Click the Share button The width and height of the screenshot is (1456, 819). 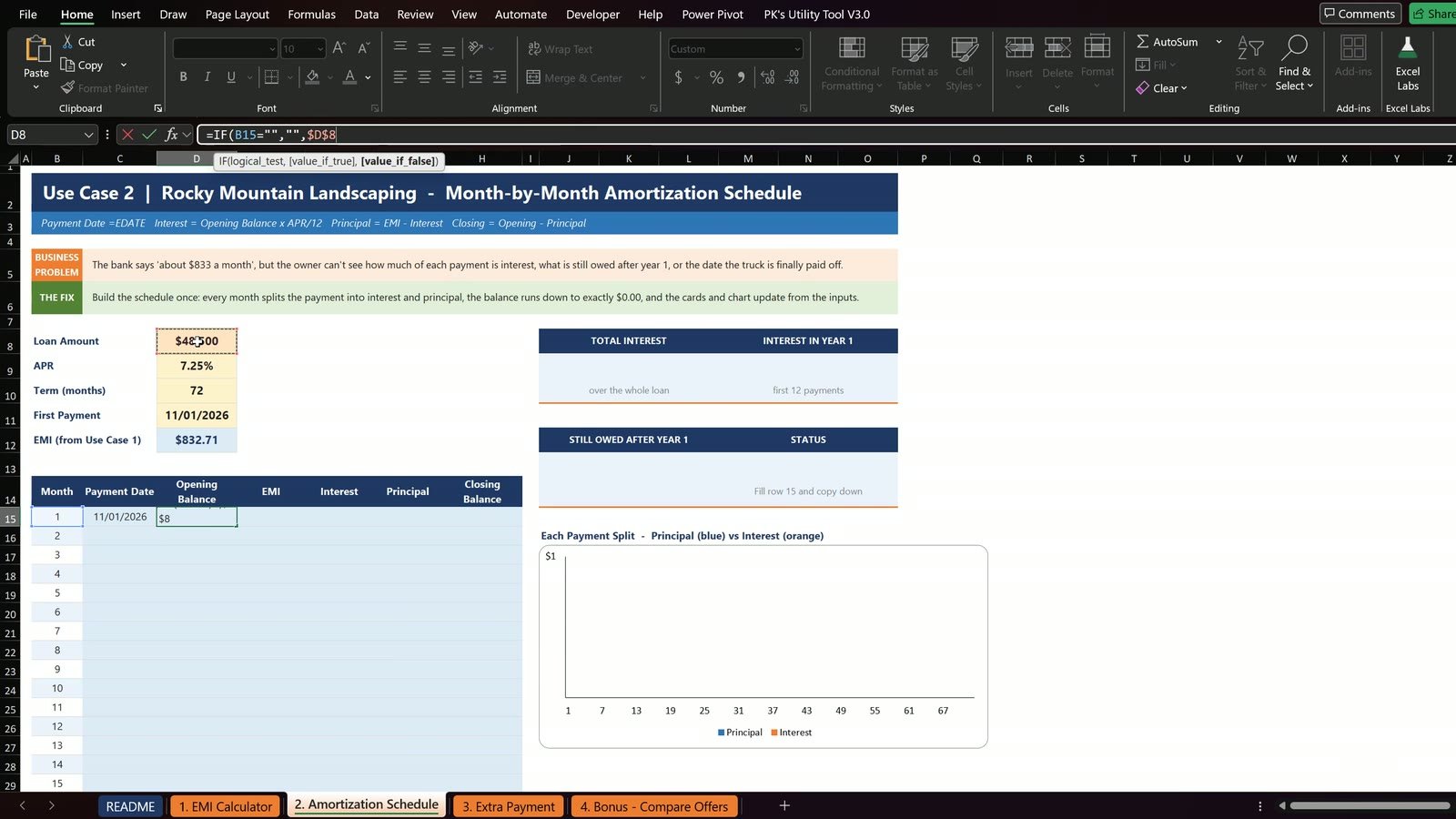(1433, 14)
